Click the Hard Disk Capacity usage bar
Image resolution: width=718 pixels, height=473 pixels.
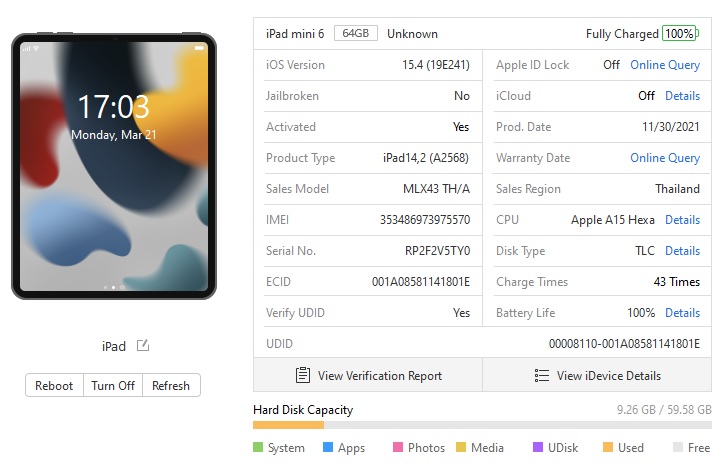point(482,425)
